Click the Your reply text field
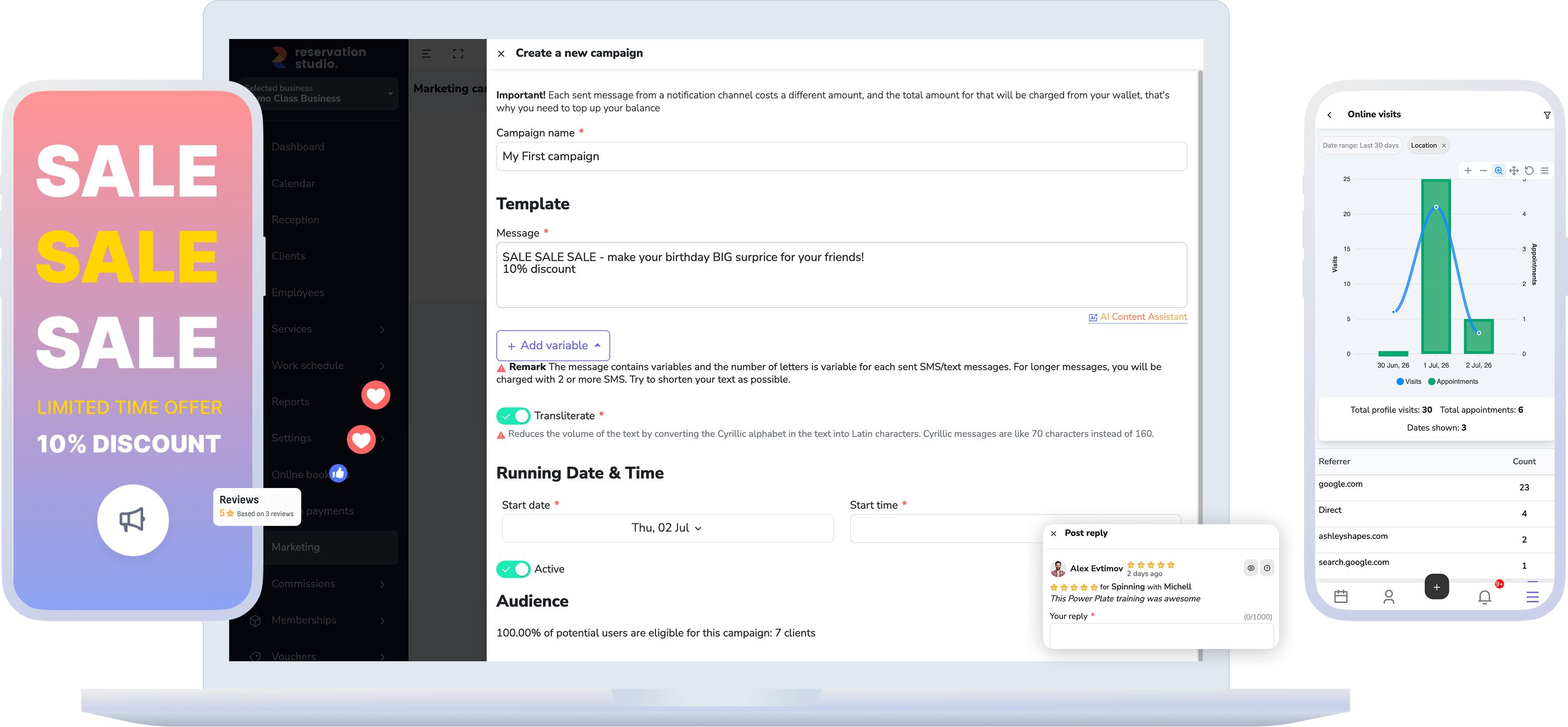This screenshot has width=1568, height=727. coord(1162,636)
